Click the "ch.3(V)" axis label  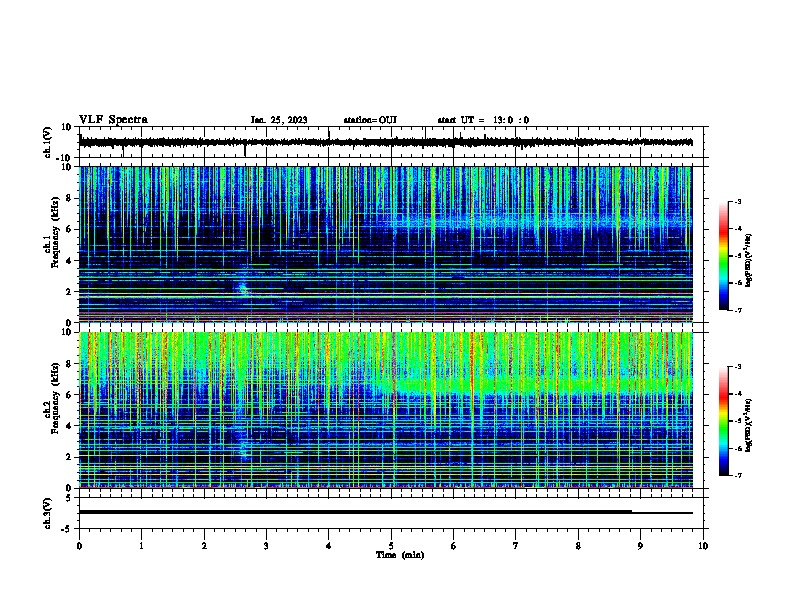pos(47,513)
